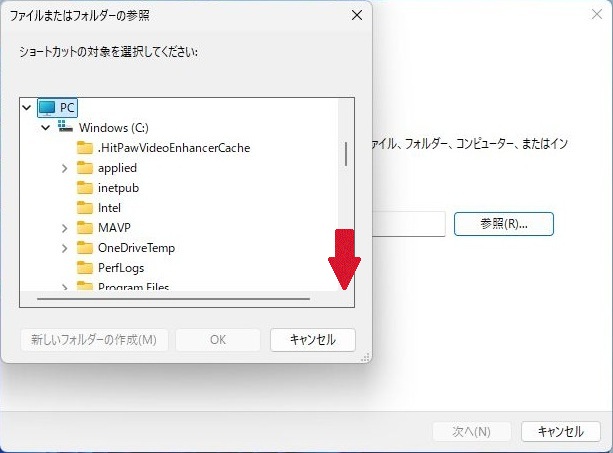
Task: Click the .HitPawVideoEnhancerCache folder icon
Action: point(85,147)
